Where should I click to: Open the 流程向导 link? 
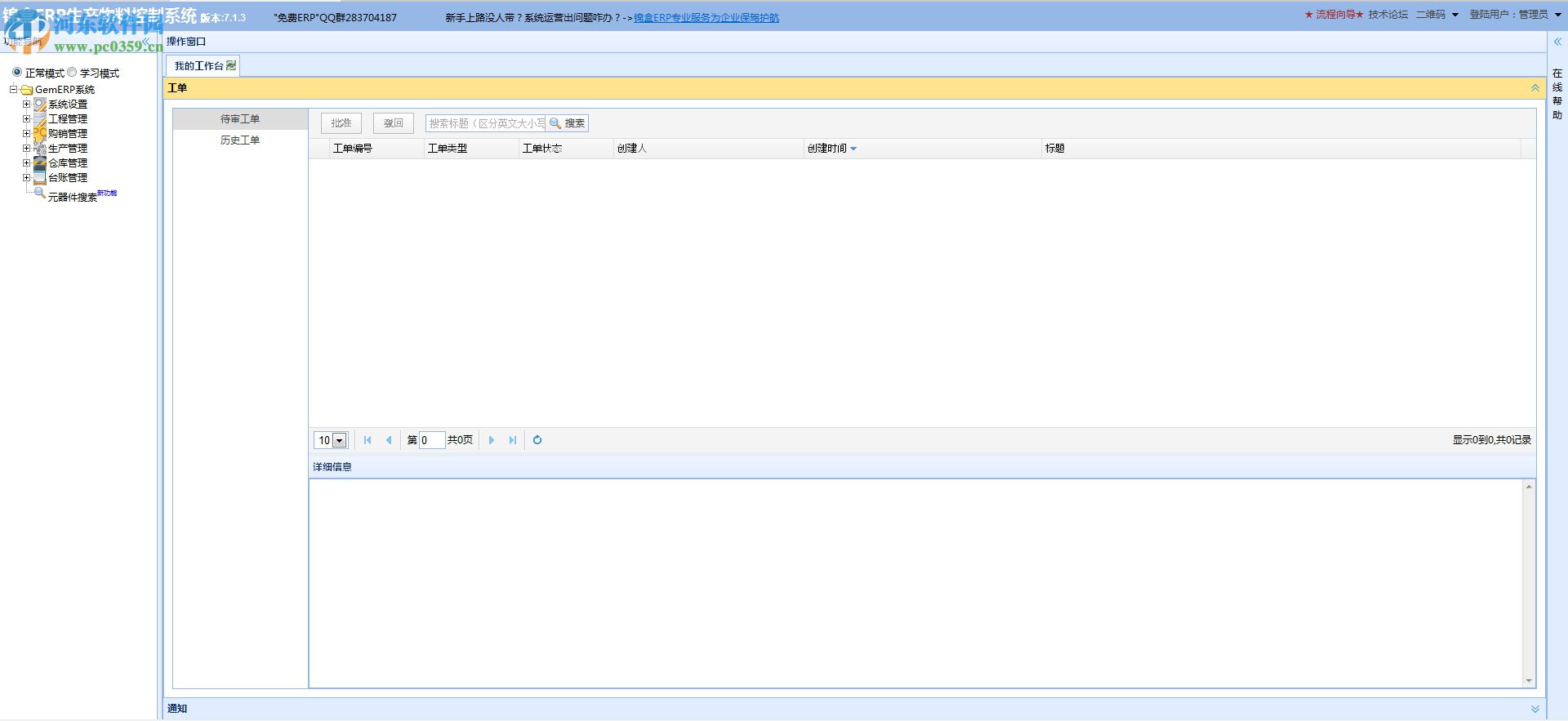tap(1334, 15)
